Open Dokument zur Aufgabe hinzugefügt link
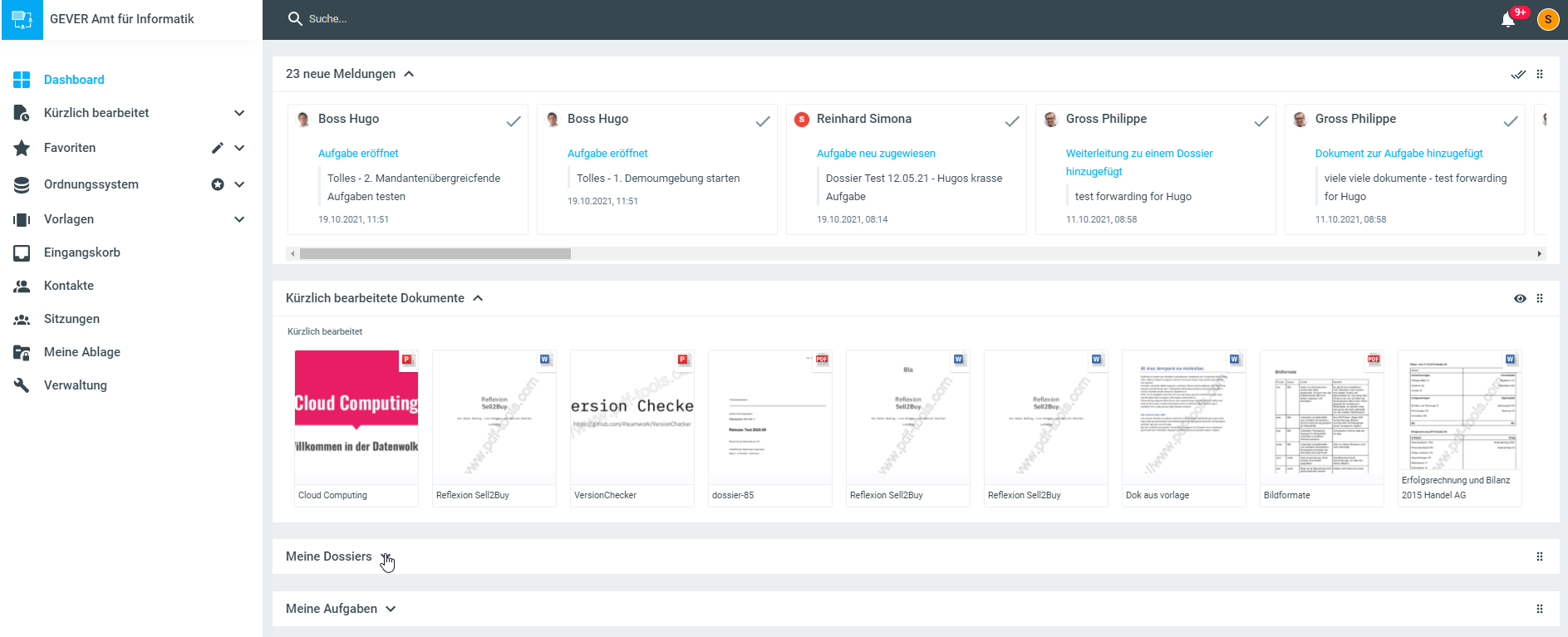 click(1398, 154)
